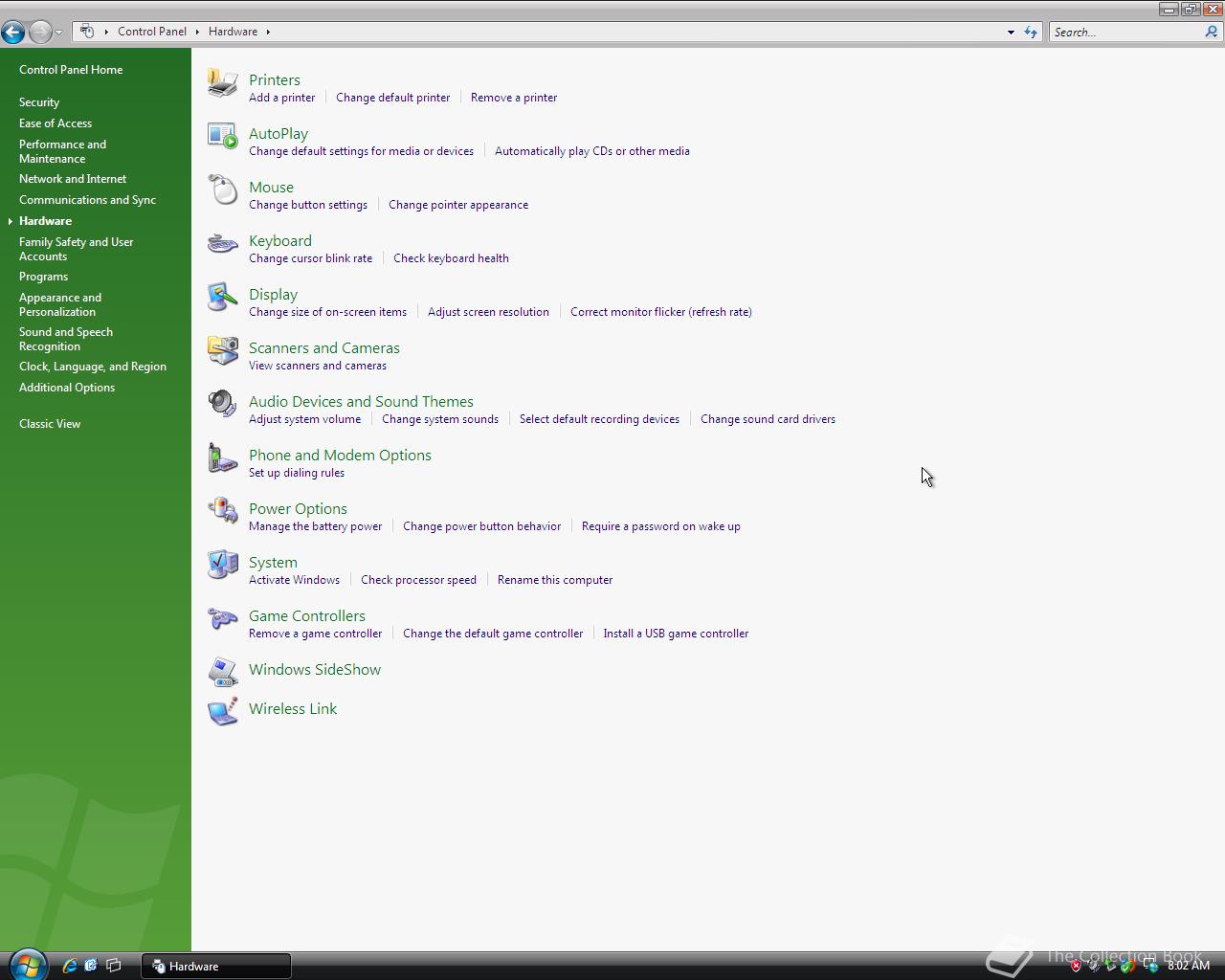The height and width of the screenshot is (980, 1225).
Task: Click the Search input field
Action: [x=1125, y=32]
